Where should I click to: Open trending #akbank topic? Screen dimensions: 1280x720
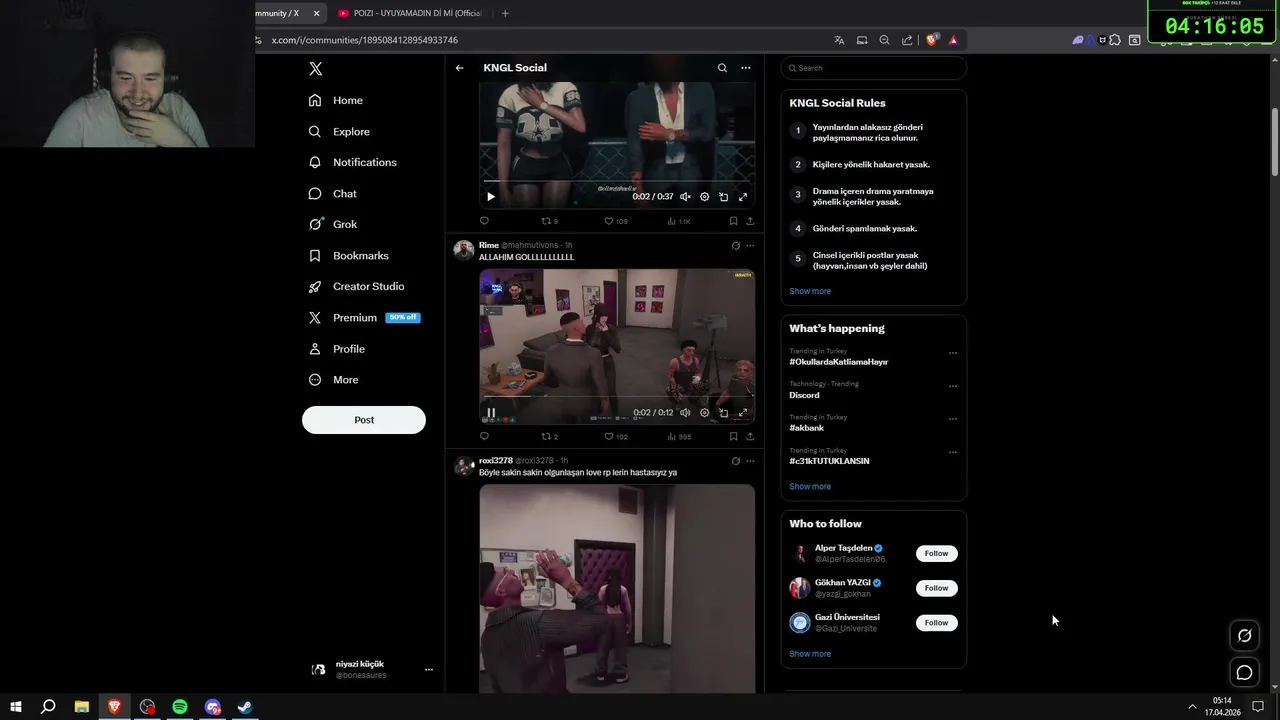tap(806, 428)
